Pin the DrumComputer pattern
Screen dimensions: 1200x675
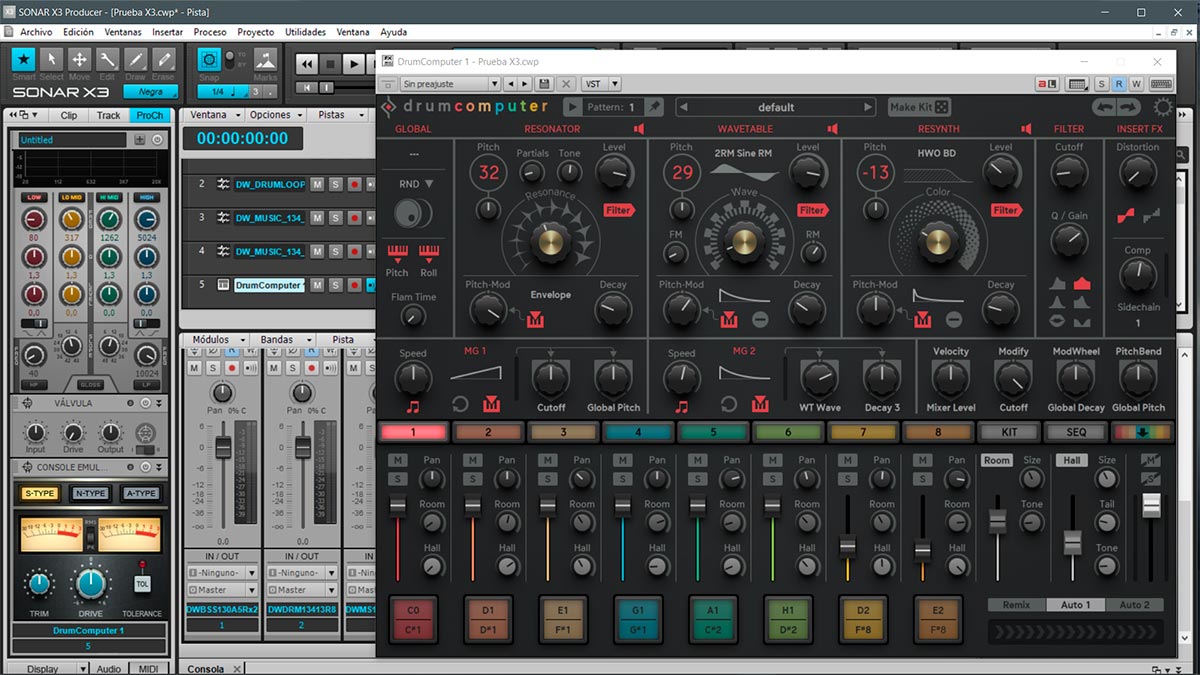654,107
